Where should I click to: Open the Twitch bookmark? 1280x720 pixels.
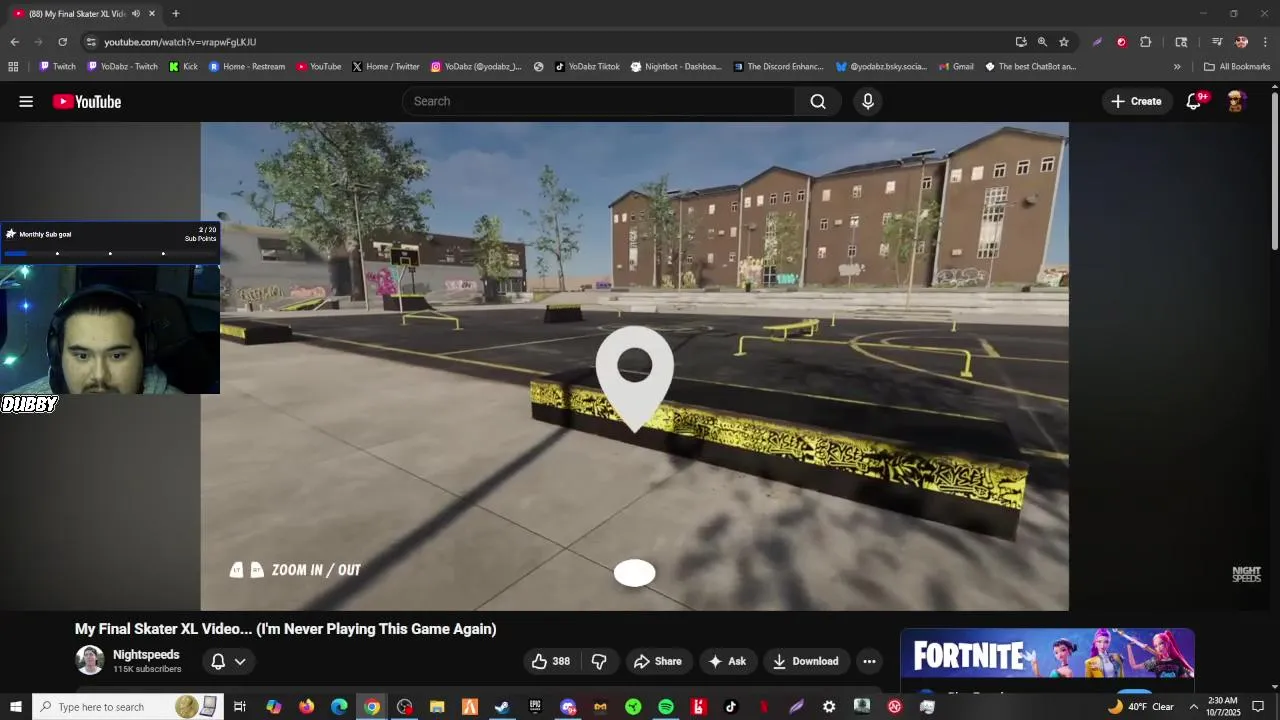tap(57, 67)
